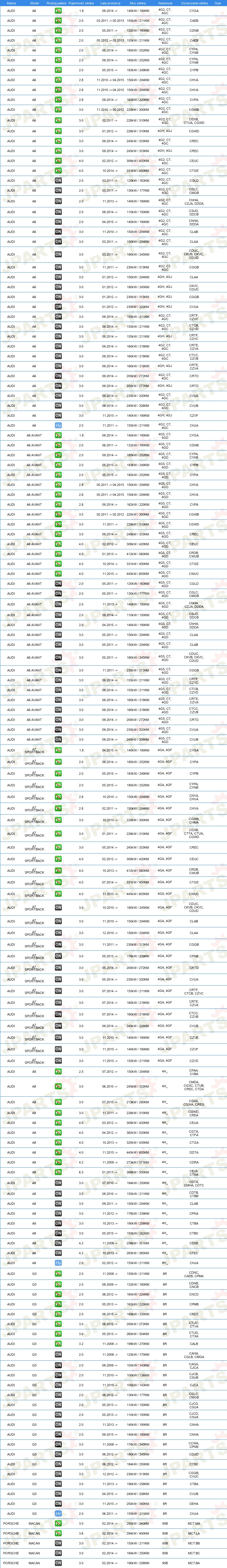Click PORSCHE in the MCT.MA row
Screen dimensions: 227x1568
[x=11, y=1524]
